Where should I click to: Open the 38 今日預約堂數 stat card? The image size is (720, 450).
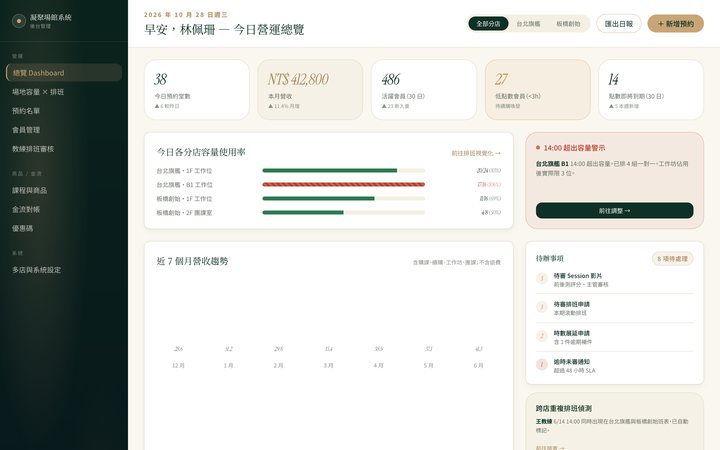(x=197, y=90)
